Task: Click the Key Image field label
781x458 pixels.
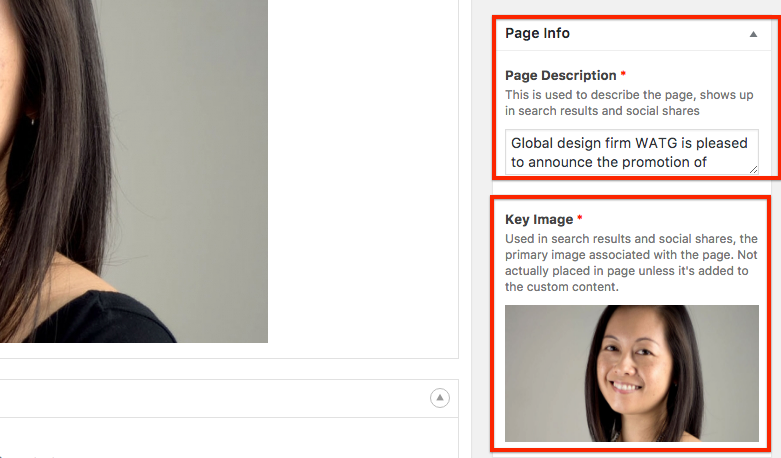Action: coord(538,219)
